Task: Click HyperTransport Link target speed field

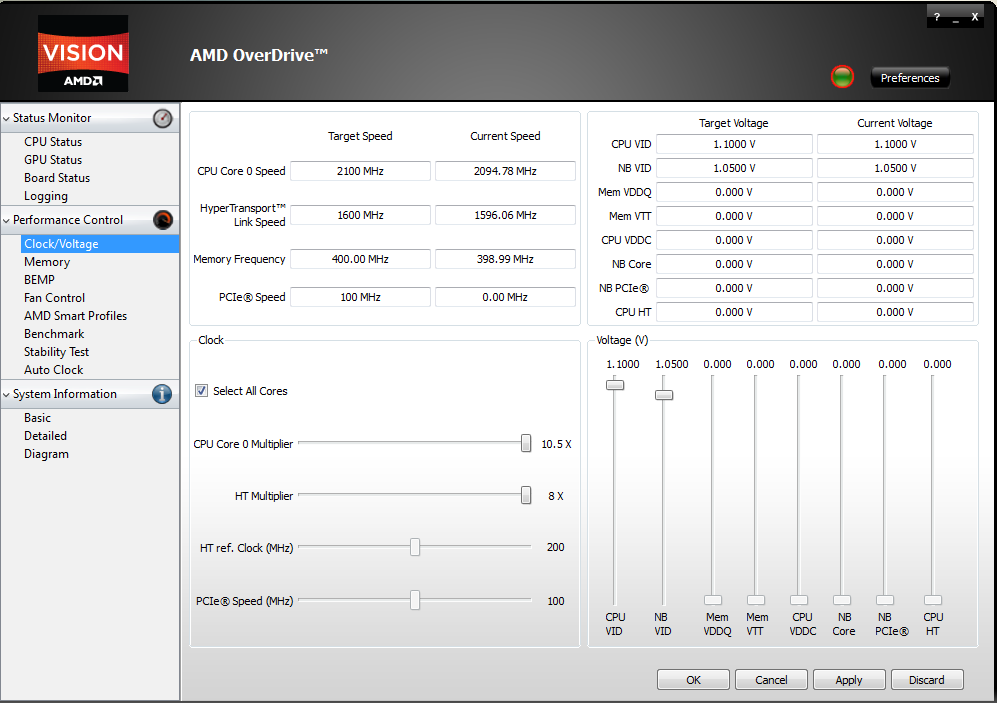Action: [361, 215]
